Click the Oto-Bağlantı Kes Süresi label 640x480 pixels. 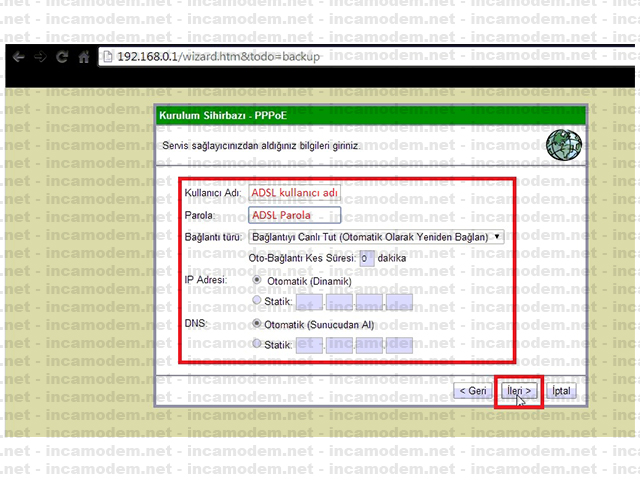click(302, 258)
